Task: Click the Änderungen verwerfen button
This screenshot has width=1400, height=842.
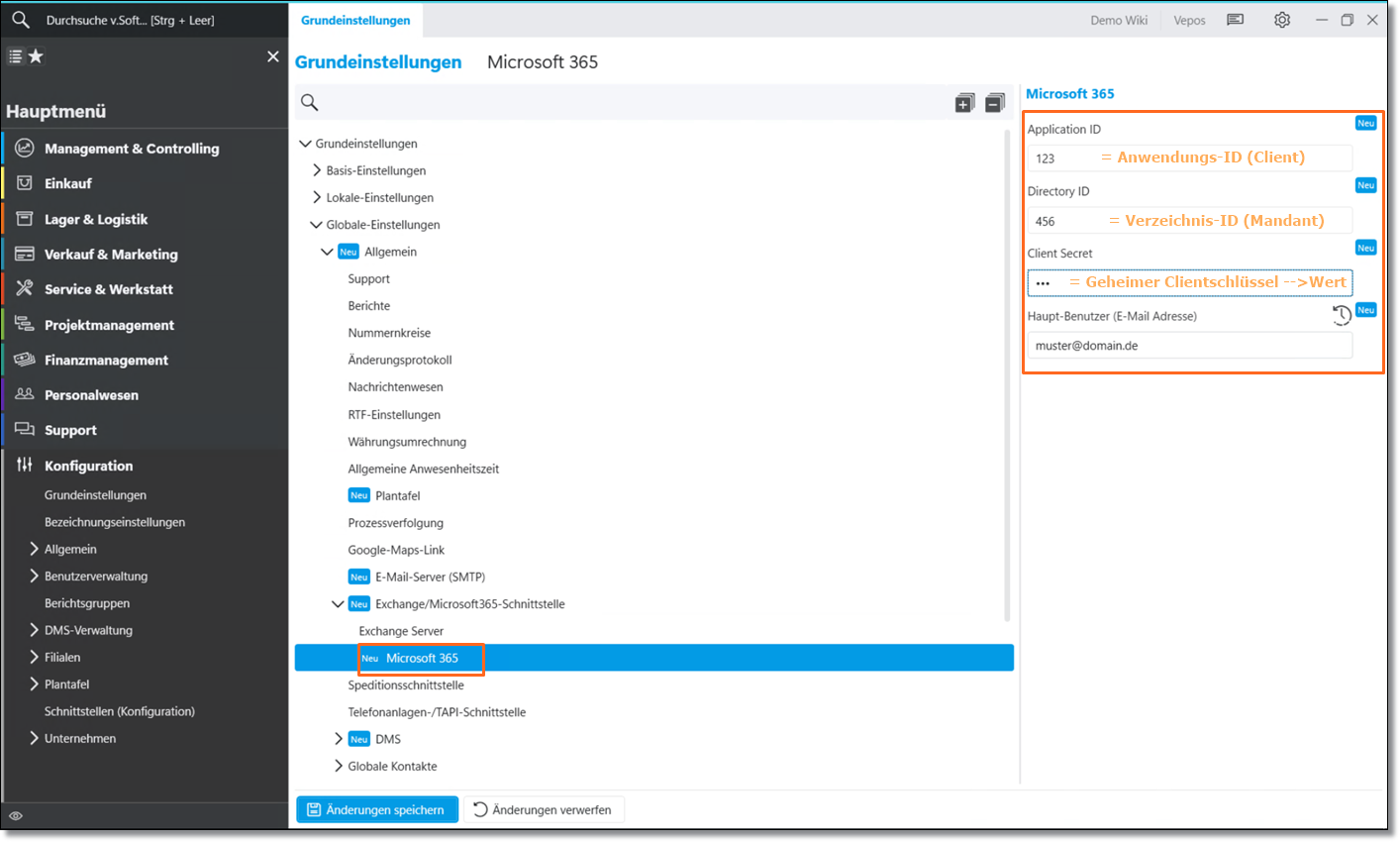Action: (x=544, y=809)
